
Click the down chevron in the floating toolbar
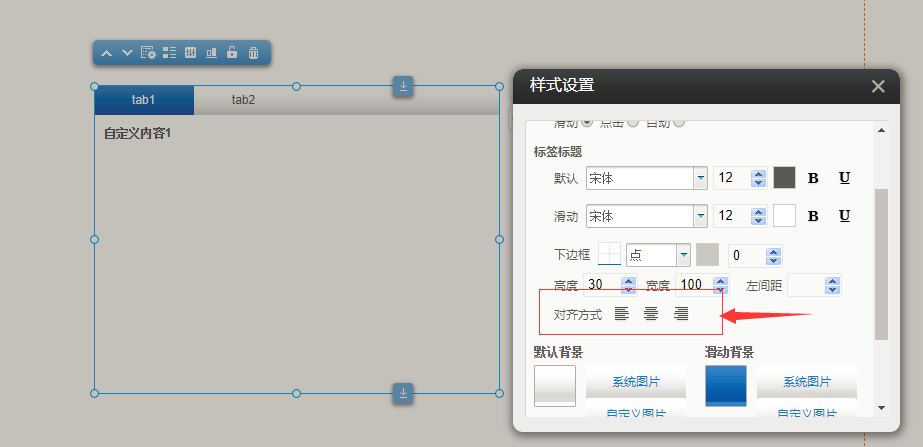[127, 53]
